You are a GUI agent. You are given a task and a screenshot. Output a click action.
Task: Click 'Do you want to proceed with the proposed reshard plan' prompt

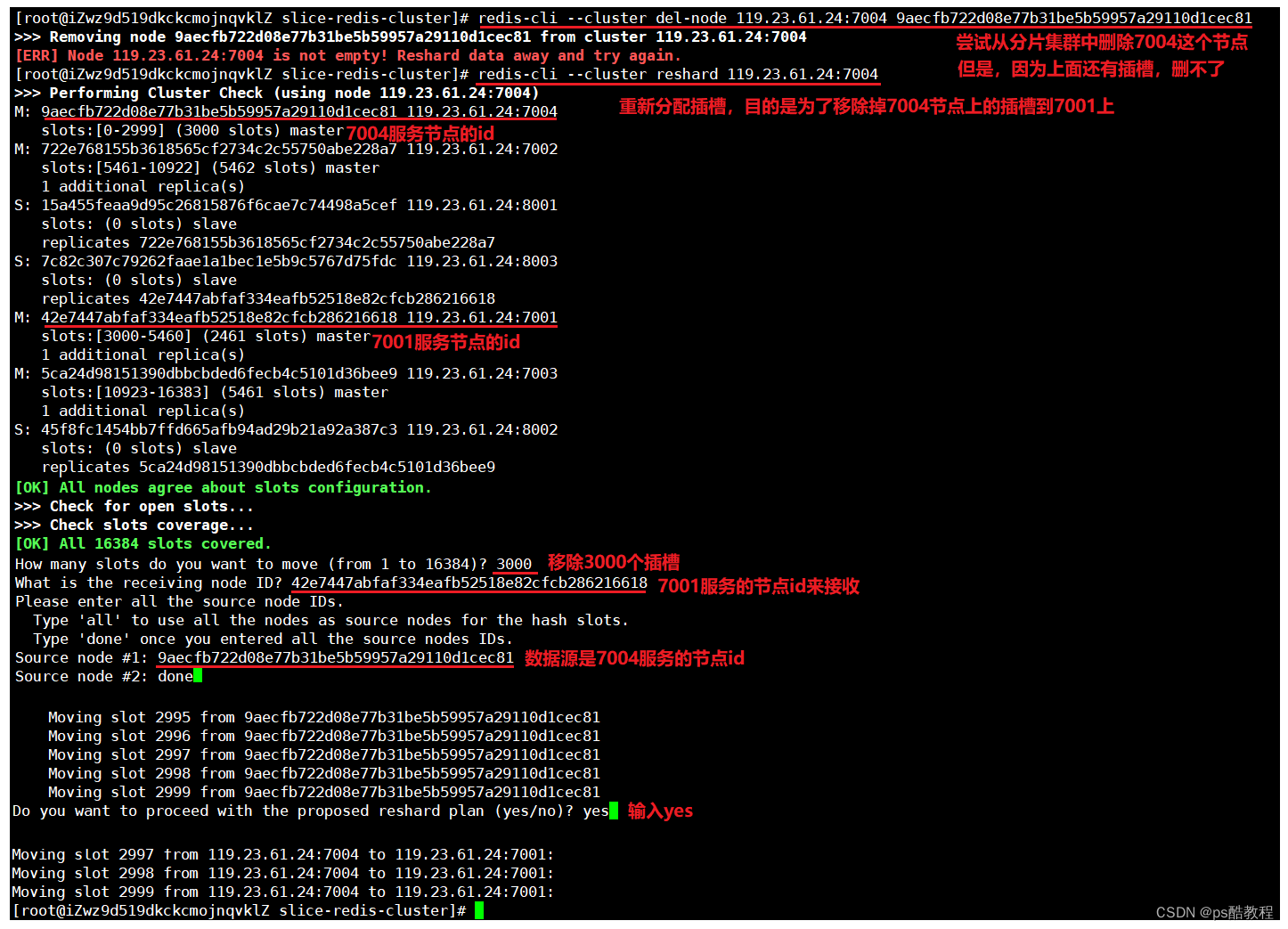click(293, 811)
